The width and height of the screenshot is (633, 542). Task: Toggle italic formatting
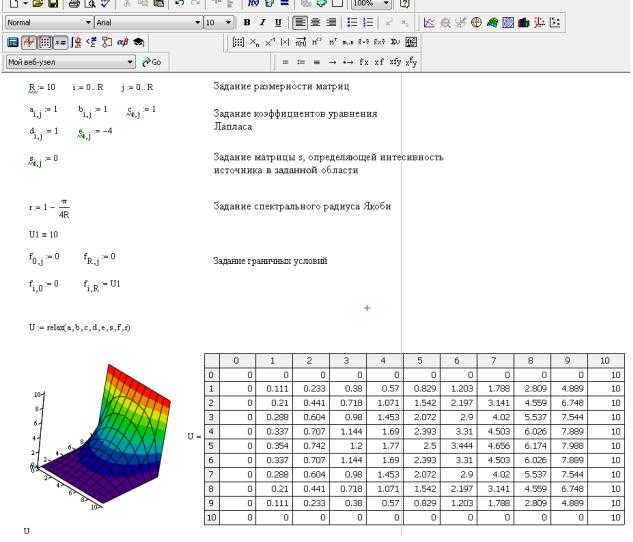pyautogui.click(x=262, y=23)
